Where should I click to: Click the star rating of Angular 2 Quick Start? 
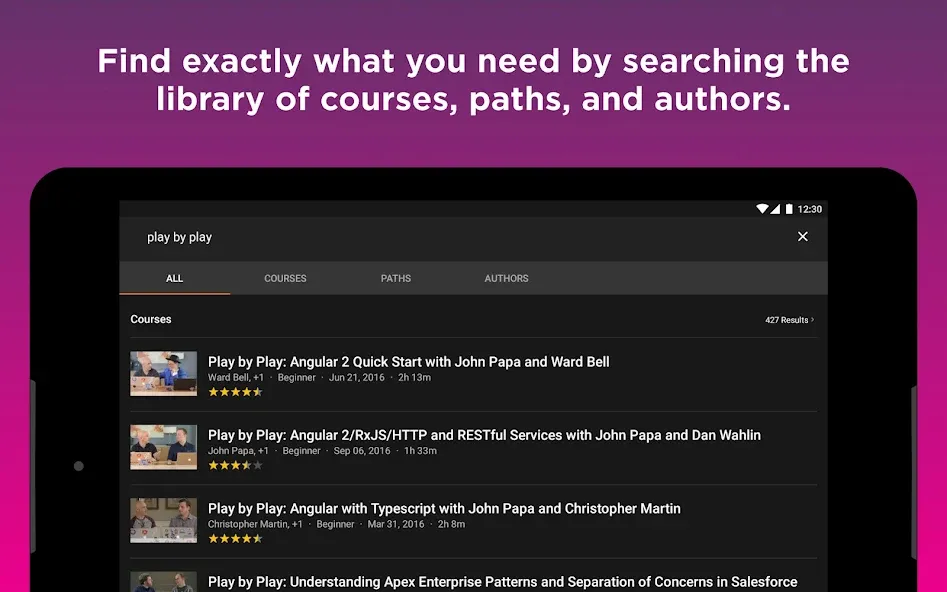236,392
